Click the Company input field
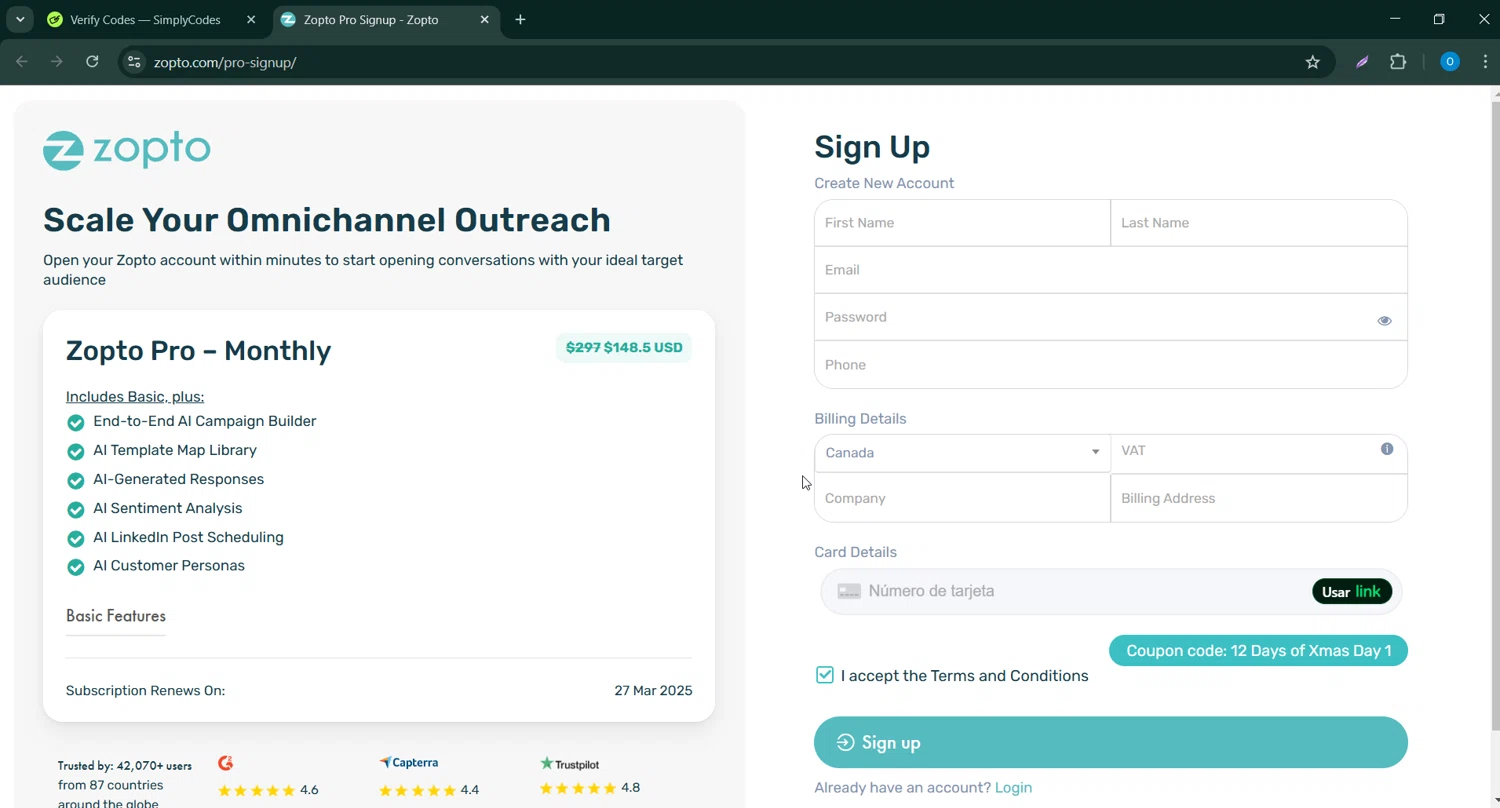 962,498
